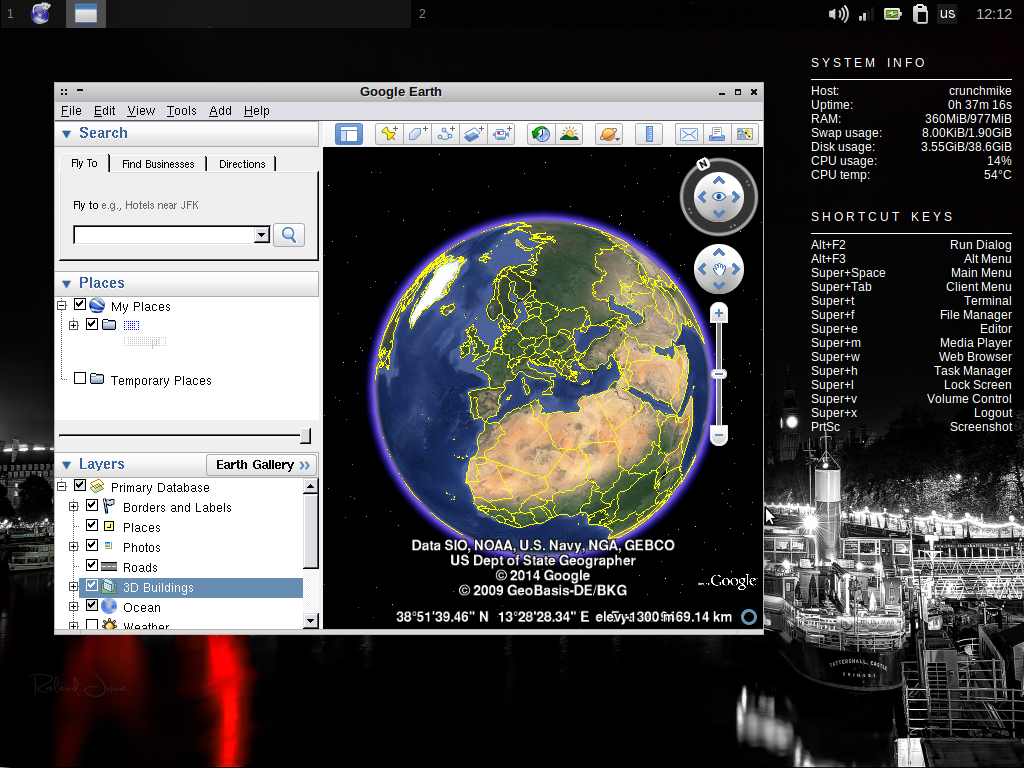Open Fly To search history dropdown
The height and width of the screenshot is (768, 1024).
click(x=261, y=235)
